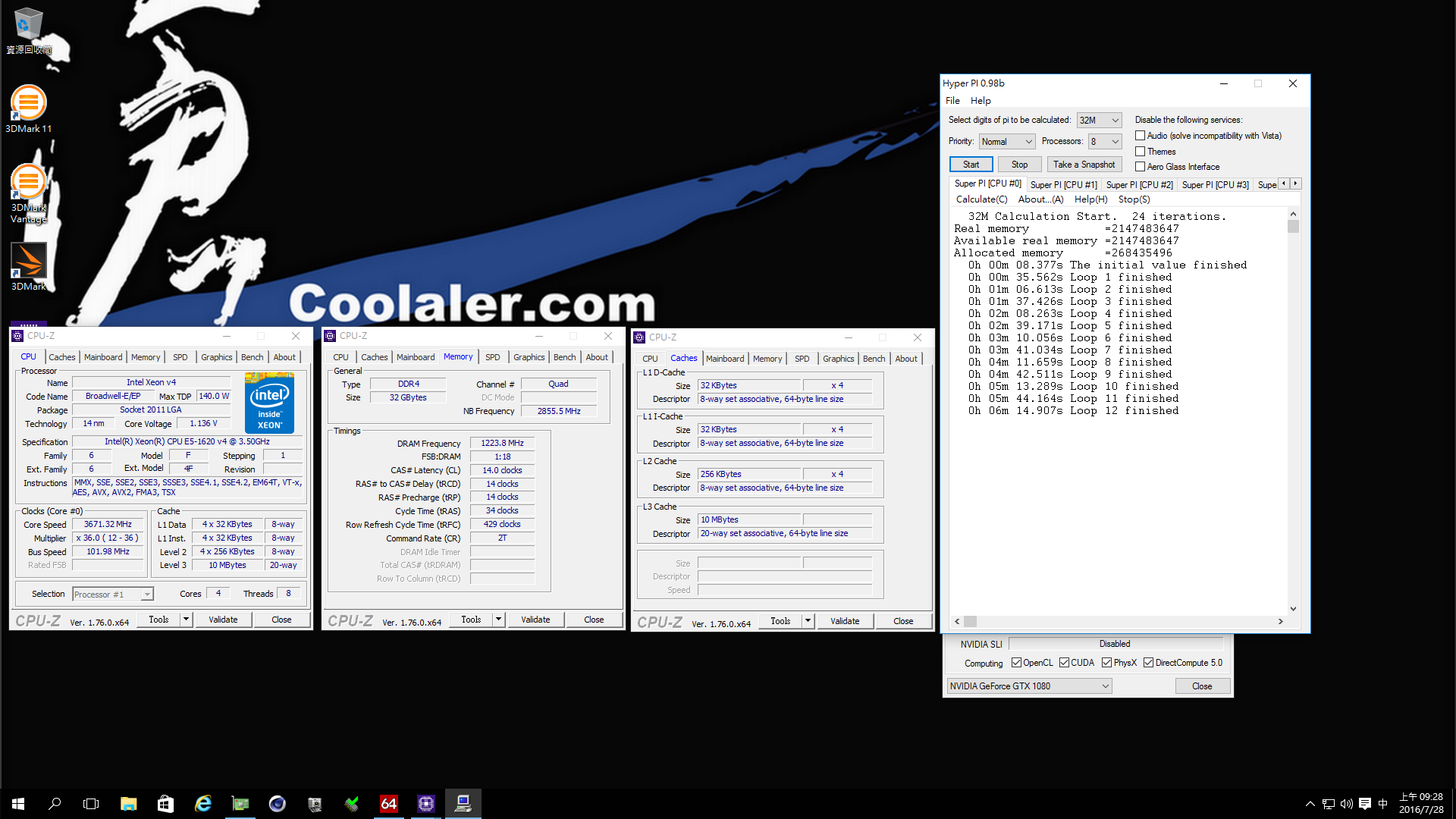Enable Aero Glass Interface checkbox

pyautogui.click(x=1140, y=167)
